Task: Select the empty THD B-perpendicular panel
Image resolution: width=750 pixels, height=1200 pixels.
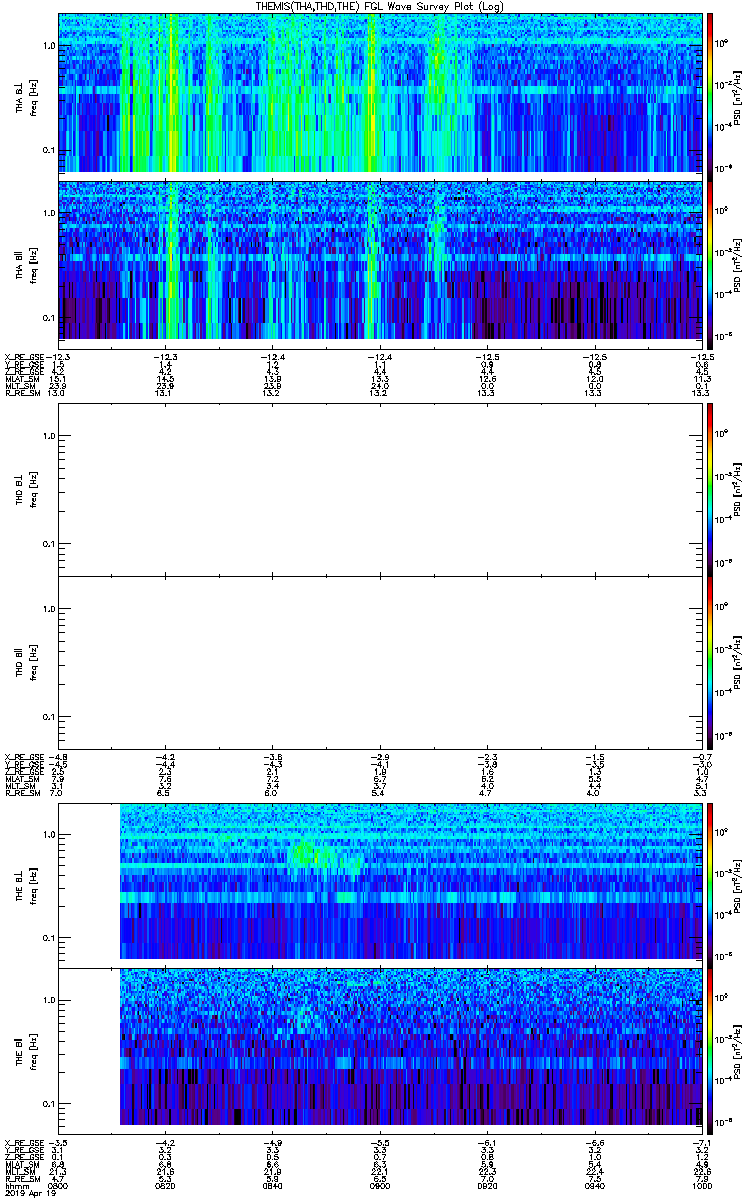Action: pos(382,488)
